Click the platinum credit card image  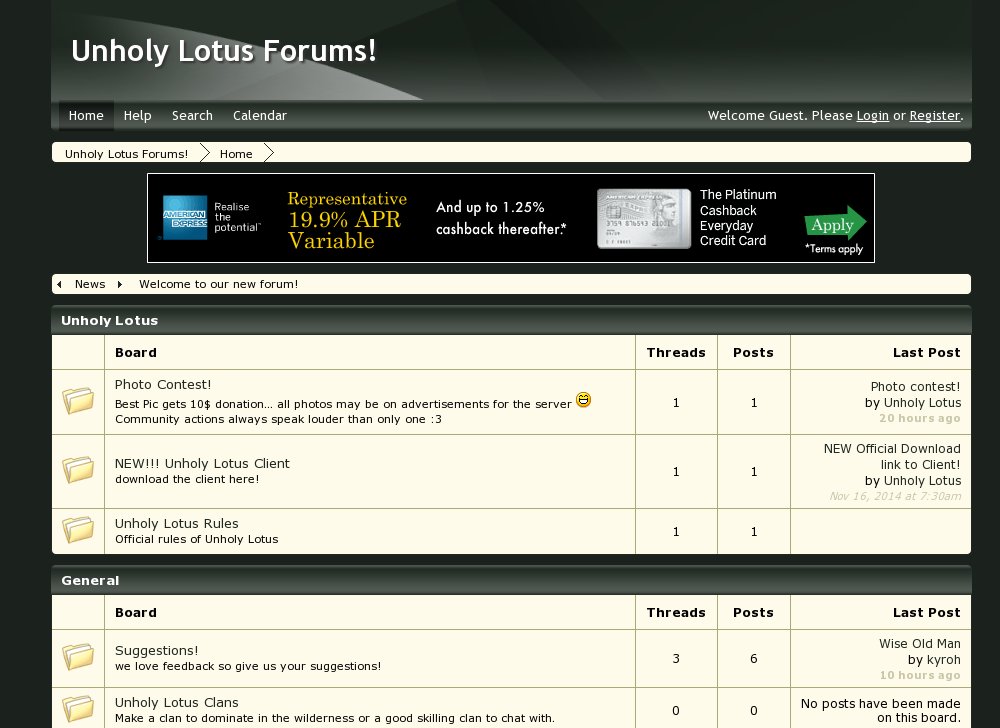[x=644, y=218]
